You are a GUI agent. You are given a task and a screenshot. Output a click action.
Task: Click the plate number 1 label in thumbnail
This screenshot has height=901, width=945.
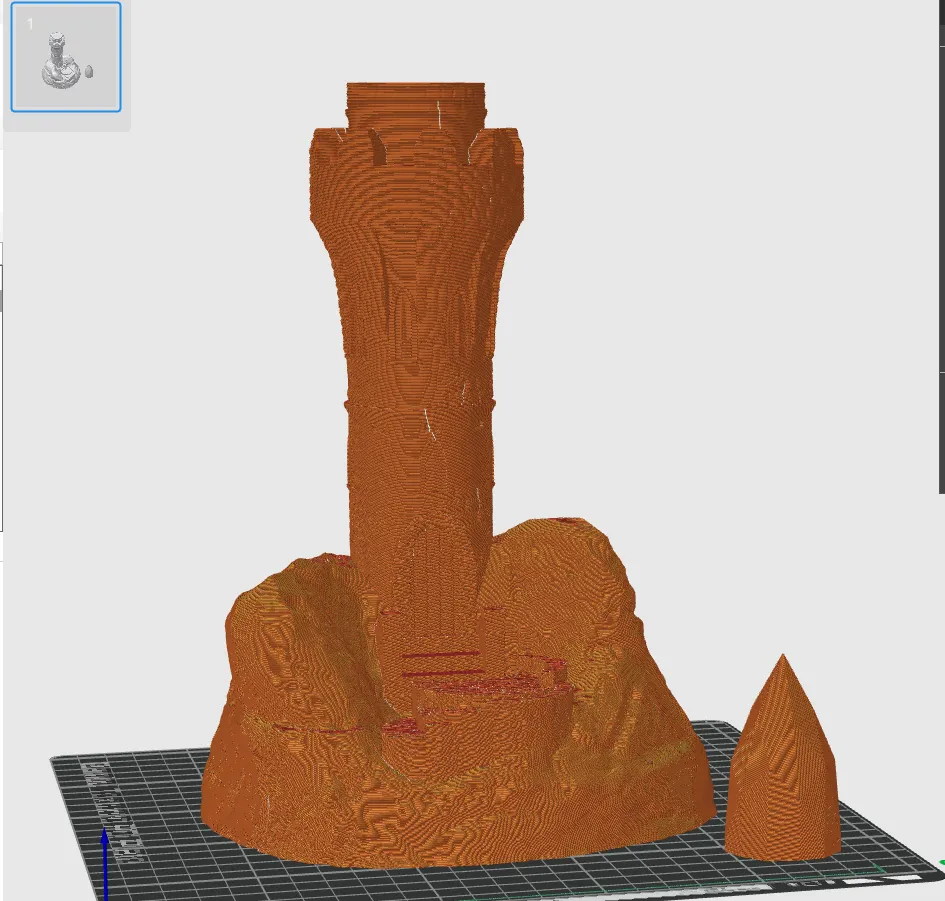coord(30,24)
